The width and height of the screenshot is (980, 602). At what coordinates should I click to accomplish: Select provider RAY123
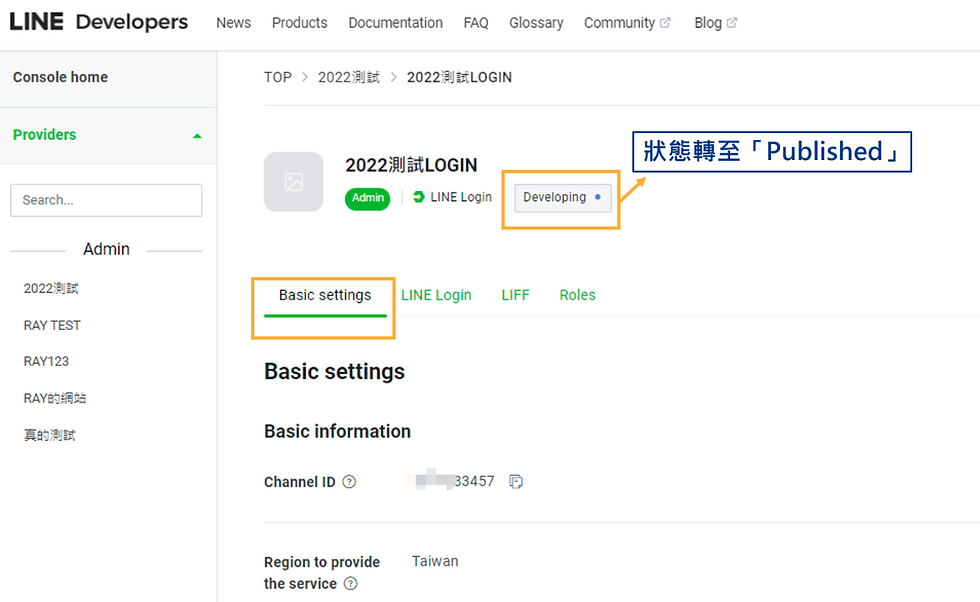pos(46,361)
